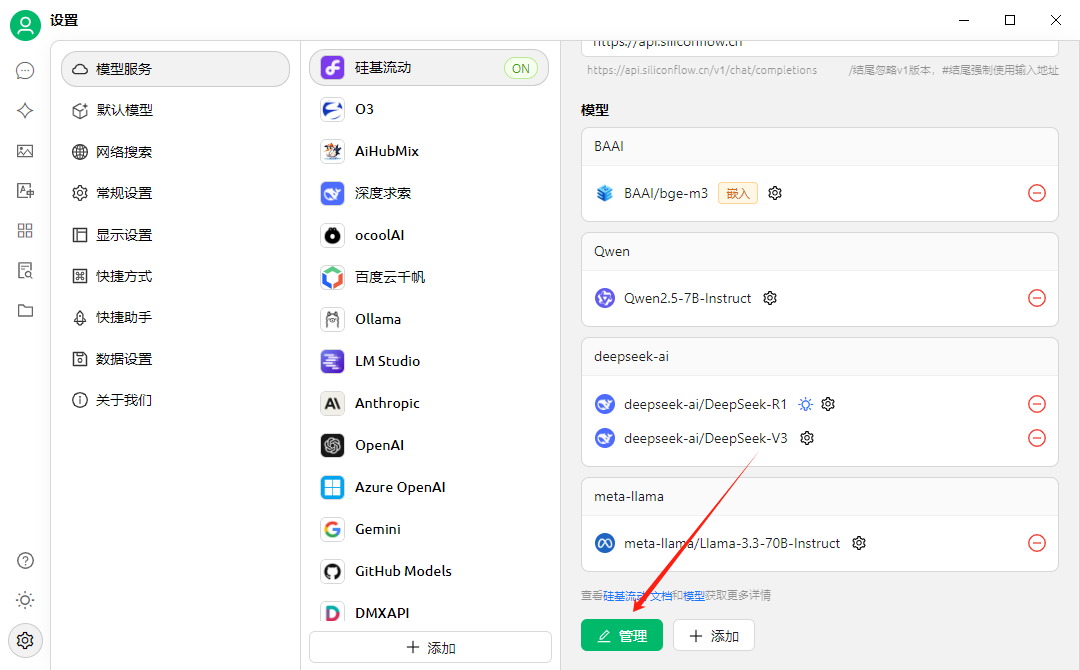The width and height of the screenshot is (1080, 670).
Task: Open 快捷方式 settings section
Action: 176,276
